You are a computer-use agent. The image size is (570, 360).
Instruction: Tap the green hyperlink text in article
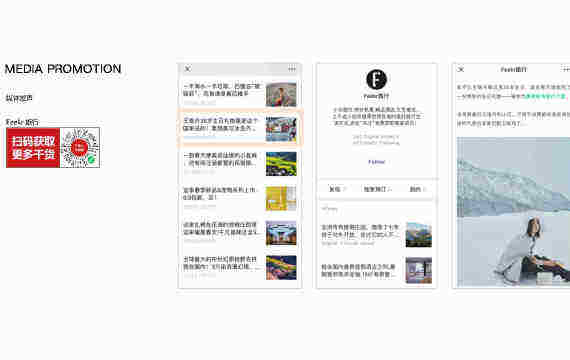544,96
